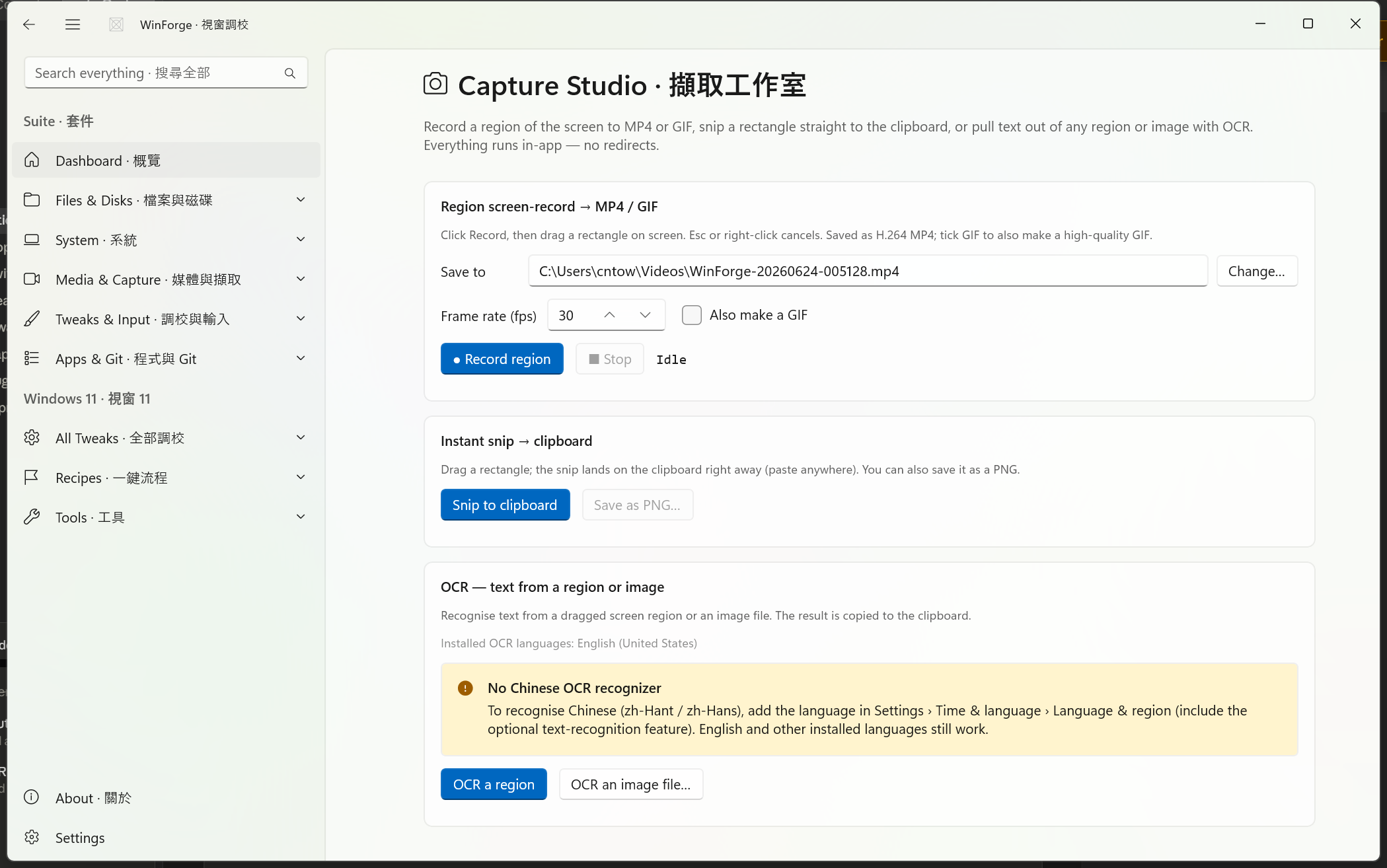Click the search magnifier icon

pos(290,73)
